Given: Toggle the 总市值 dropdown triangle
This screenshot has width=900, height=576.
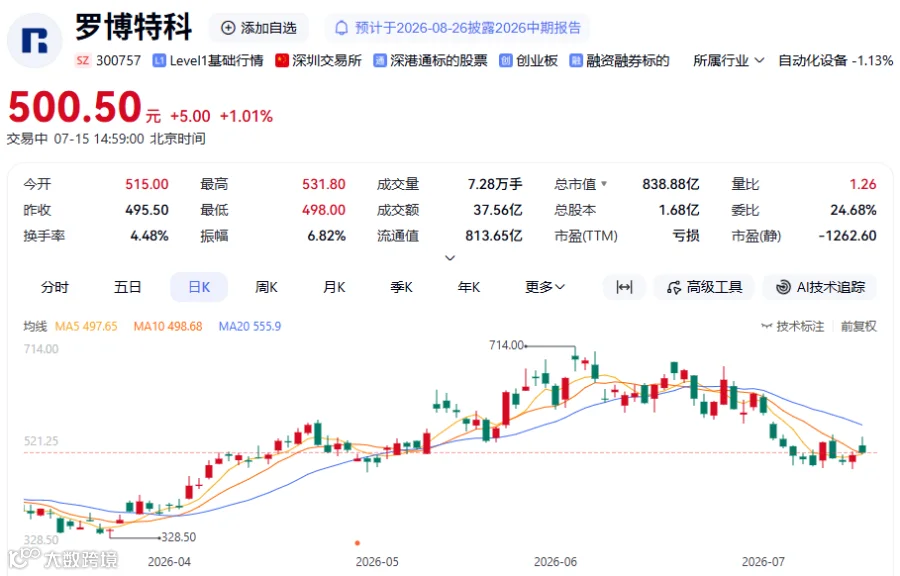Looking at the screenshot, I should 604,184.
